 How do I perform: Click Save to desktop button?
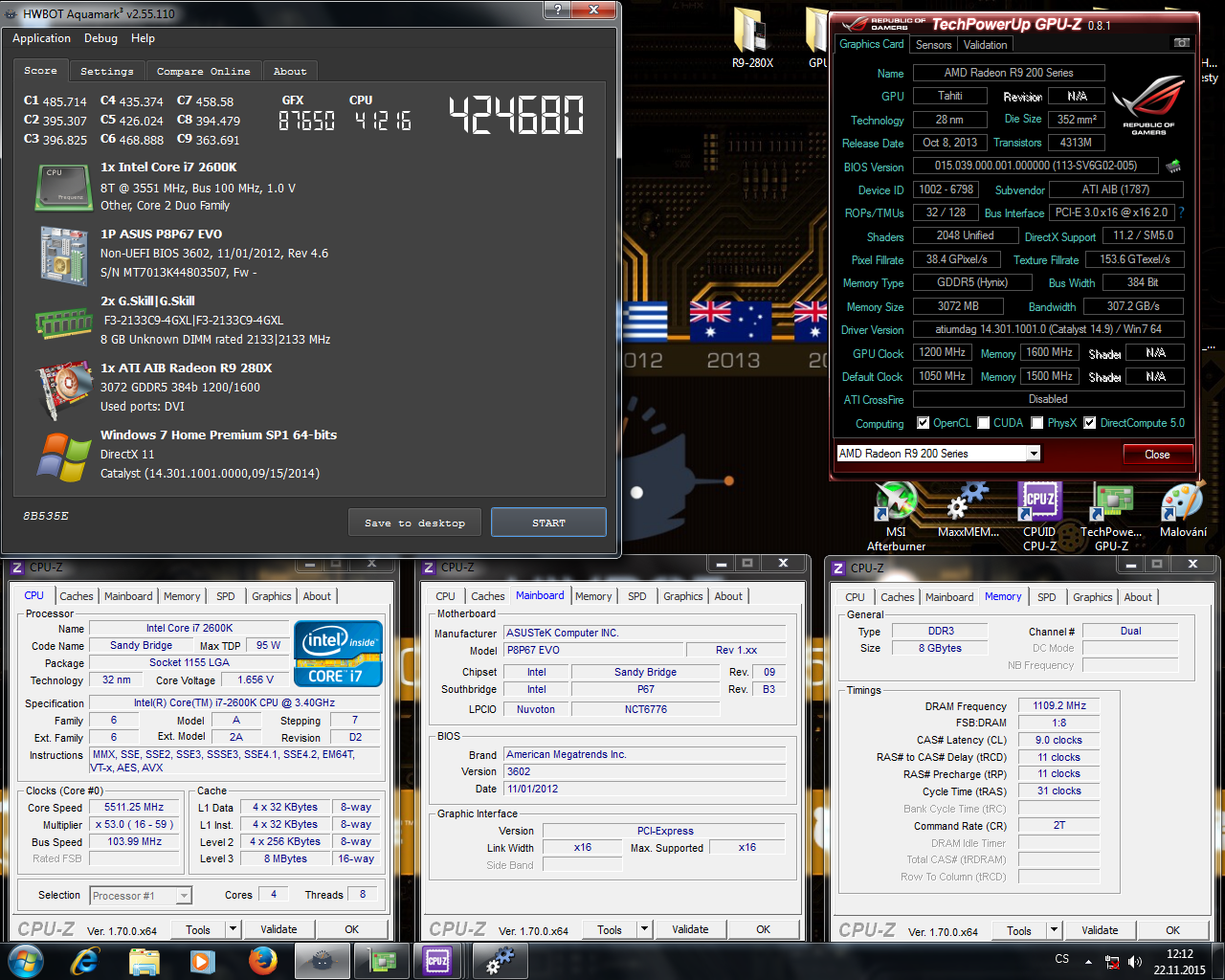414,523
